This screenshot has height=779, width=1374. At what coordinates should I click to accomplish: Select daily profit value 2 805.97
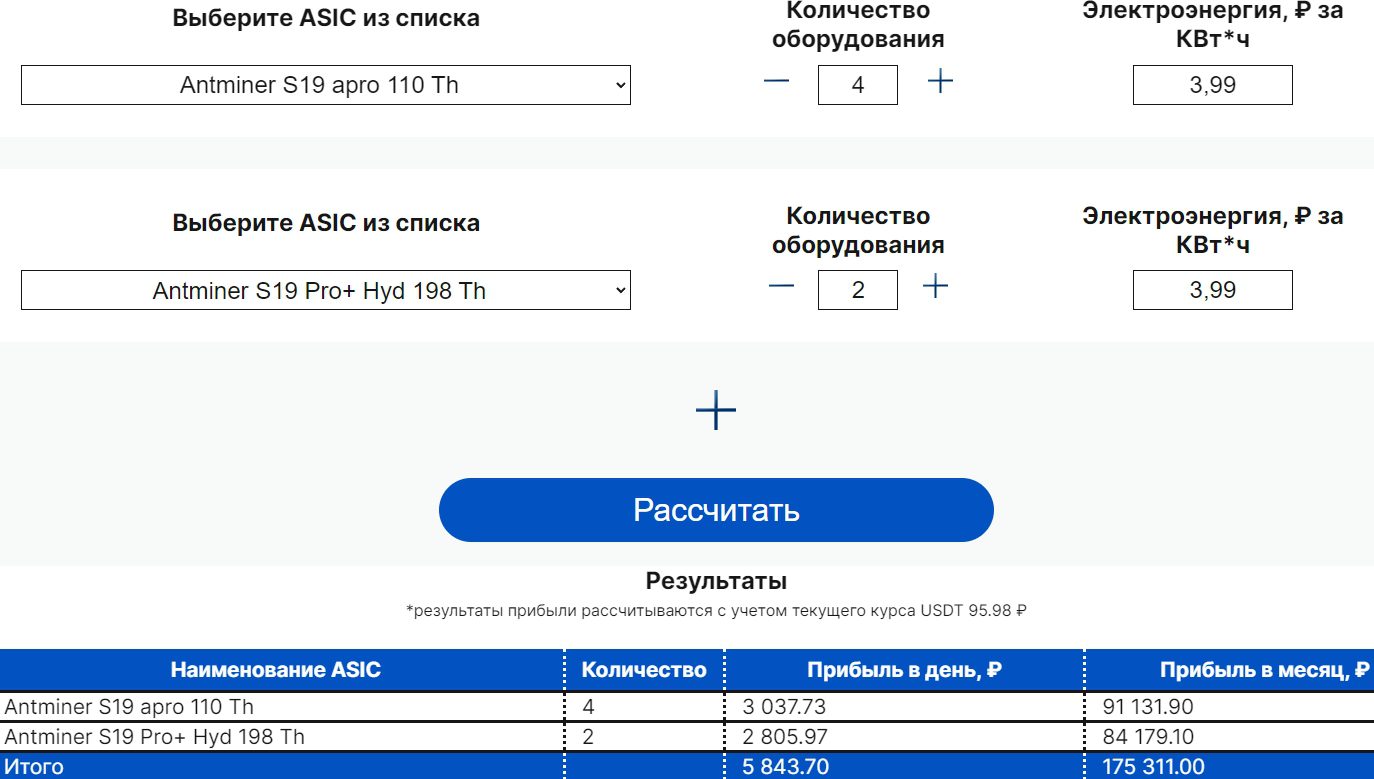click(x=785, y=737)
